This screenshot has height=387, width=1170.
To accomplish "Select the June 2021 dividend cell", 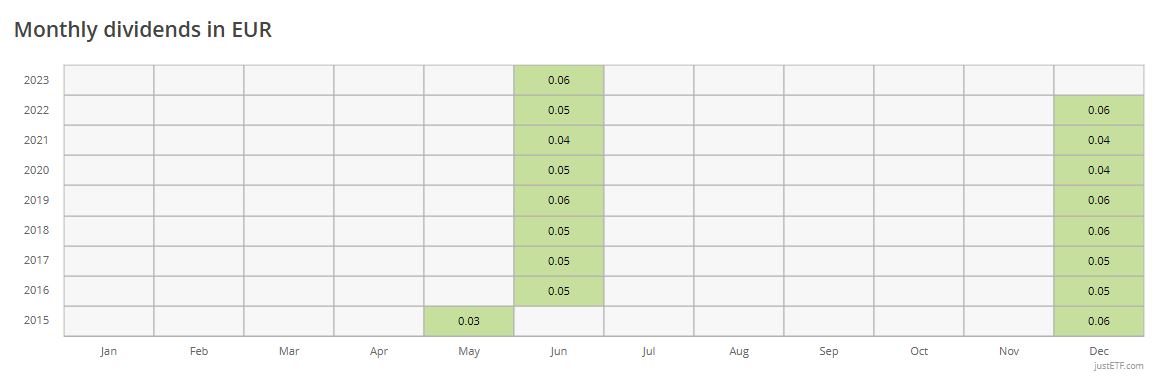I will click(x=558, y=140).
